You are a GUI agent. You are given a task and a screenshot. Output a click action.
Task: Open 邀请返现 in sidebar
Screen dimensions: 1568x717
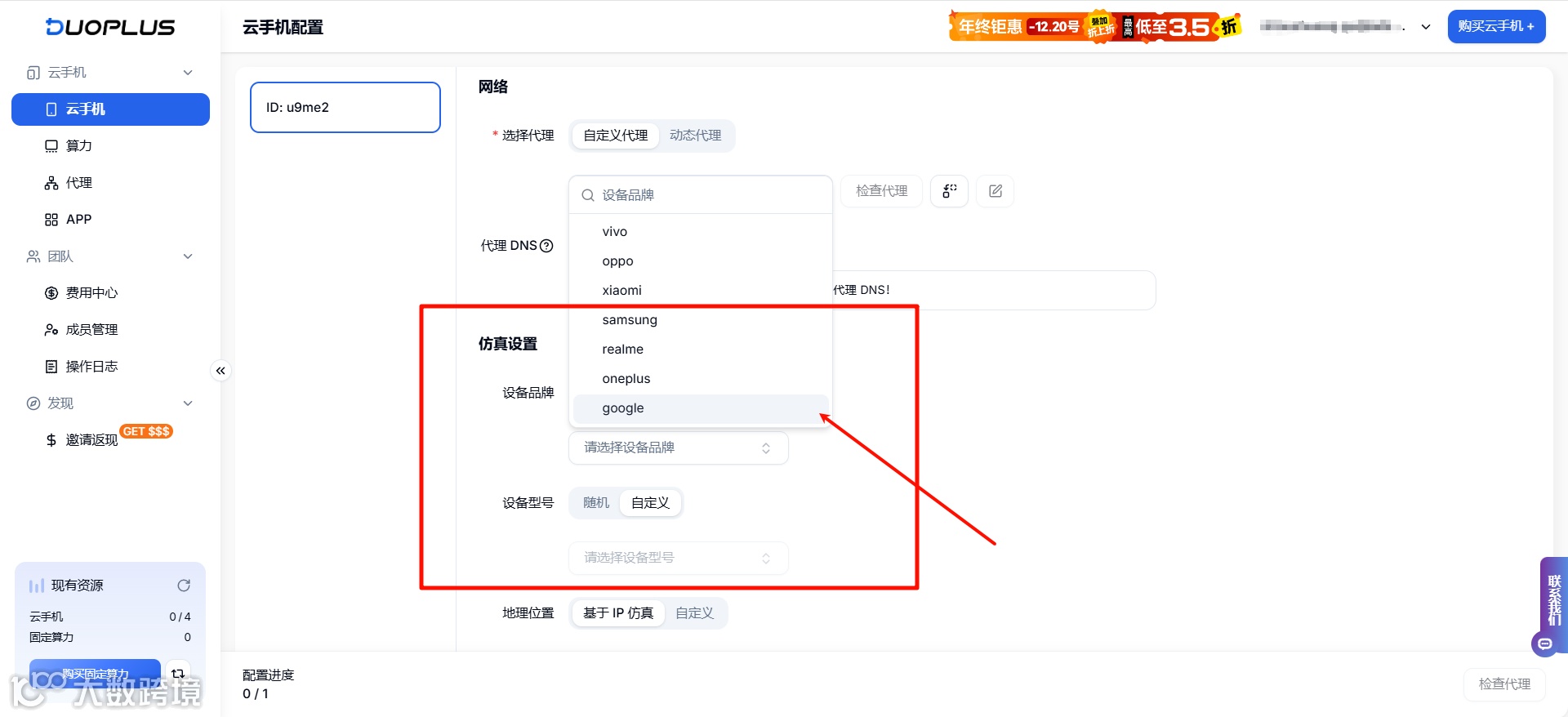[x=110, y=440]
